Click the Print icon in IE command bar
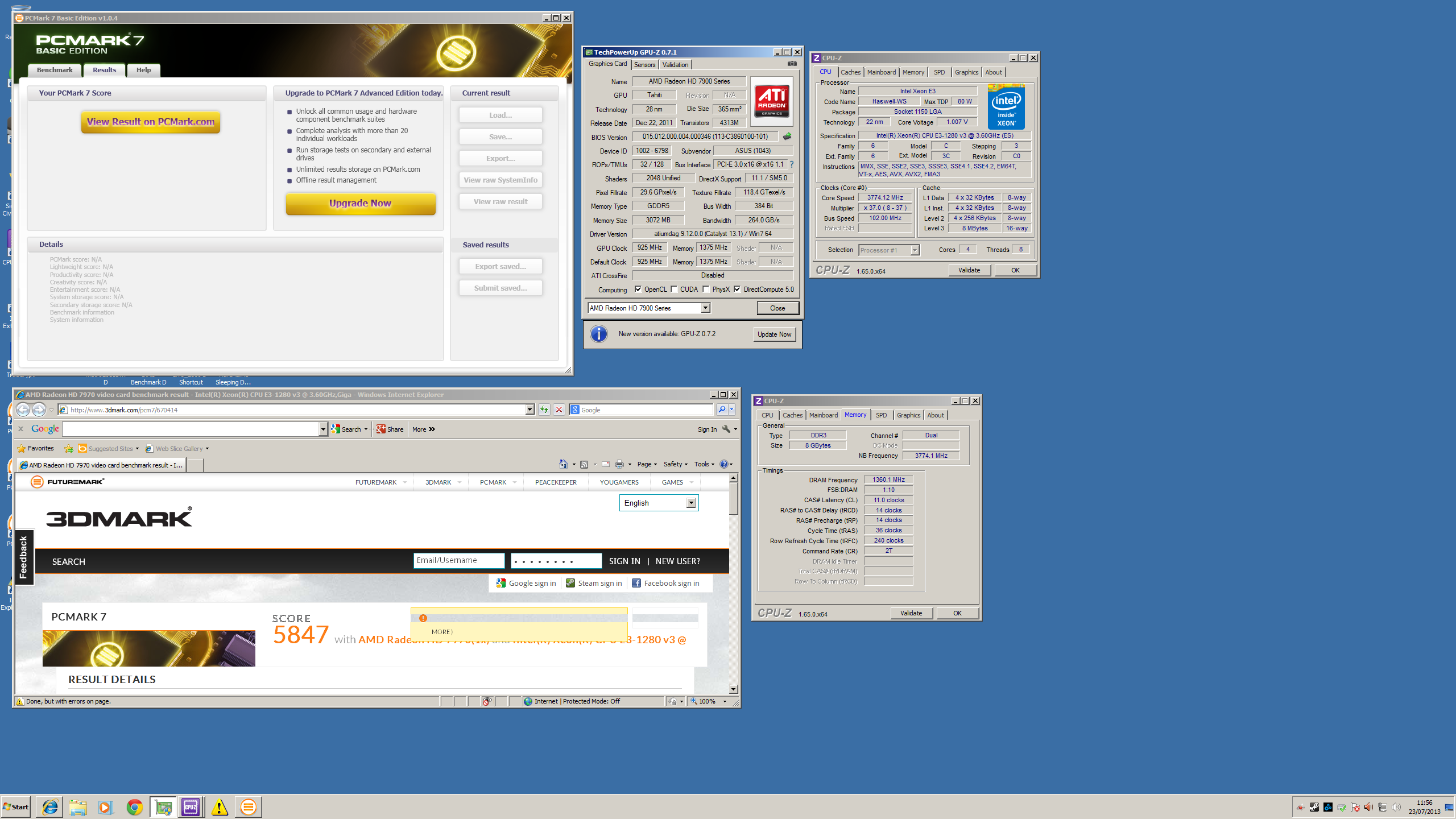The height and width of the screenshot is (819, 1456). 619,464
